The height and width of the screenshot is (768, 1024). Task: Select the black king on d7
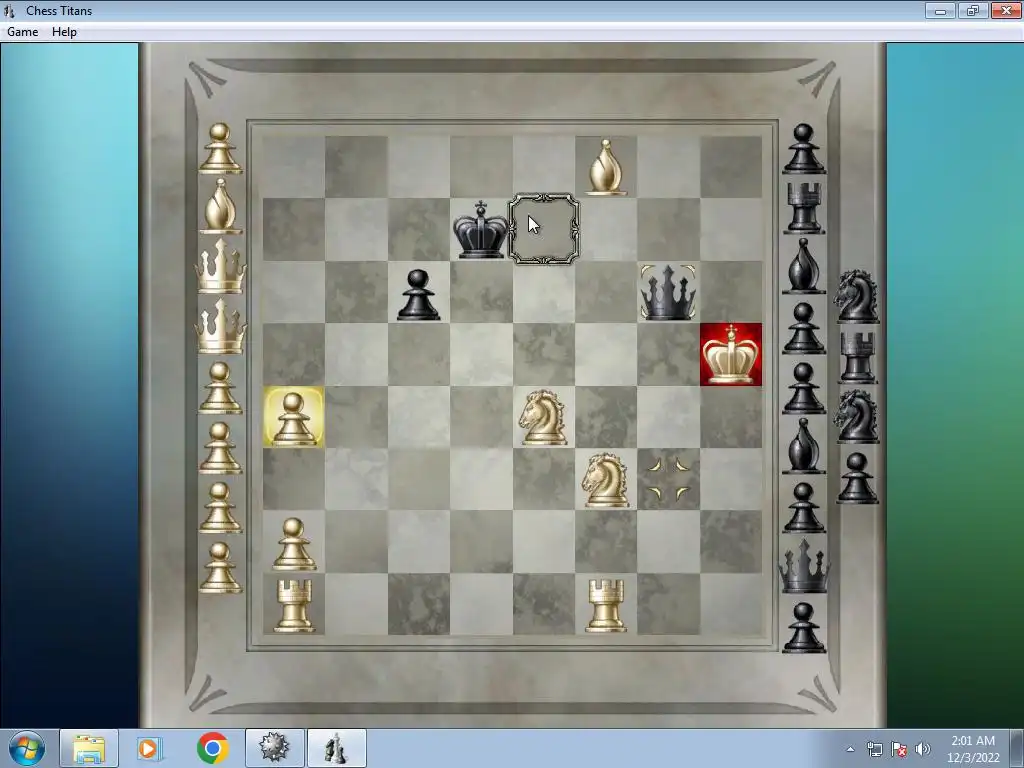481,229
